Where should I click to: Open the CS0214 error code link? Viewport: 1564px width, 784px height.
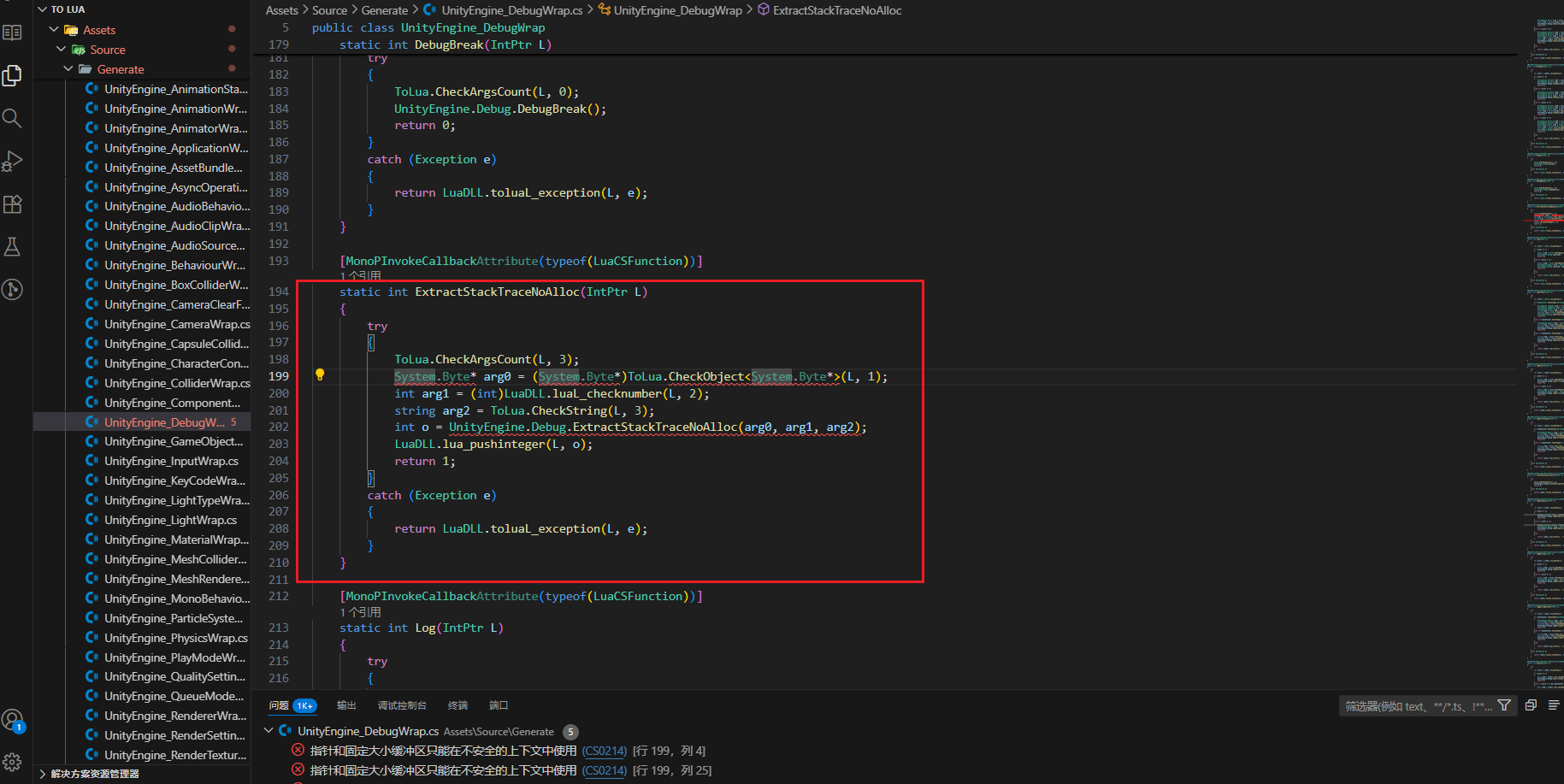(x=605, y=750)
